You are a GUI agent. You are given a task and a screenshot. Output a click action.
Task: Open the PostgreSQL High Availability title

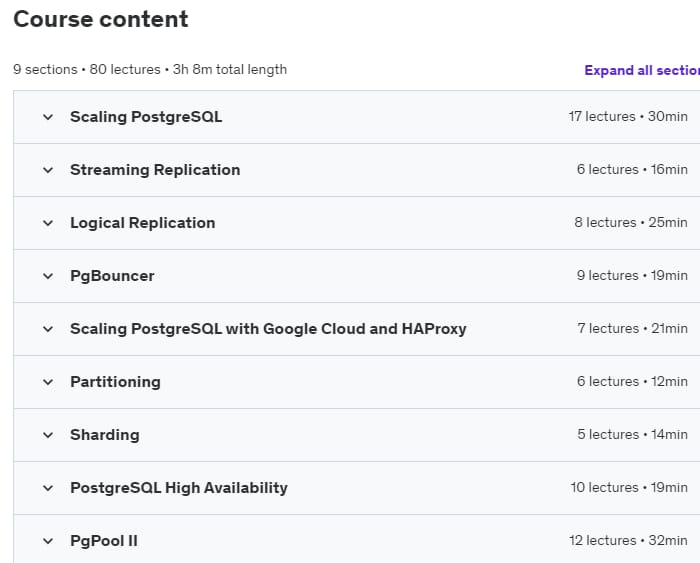(x=179, y=488)
